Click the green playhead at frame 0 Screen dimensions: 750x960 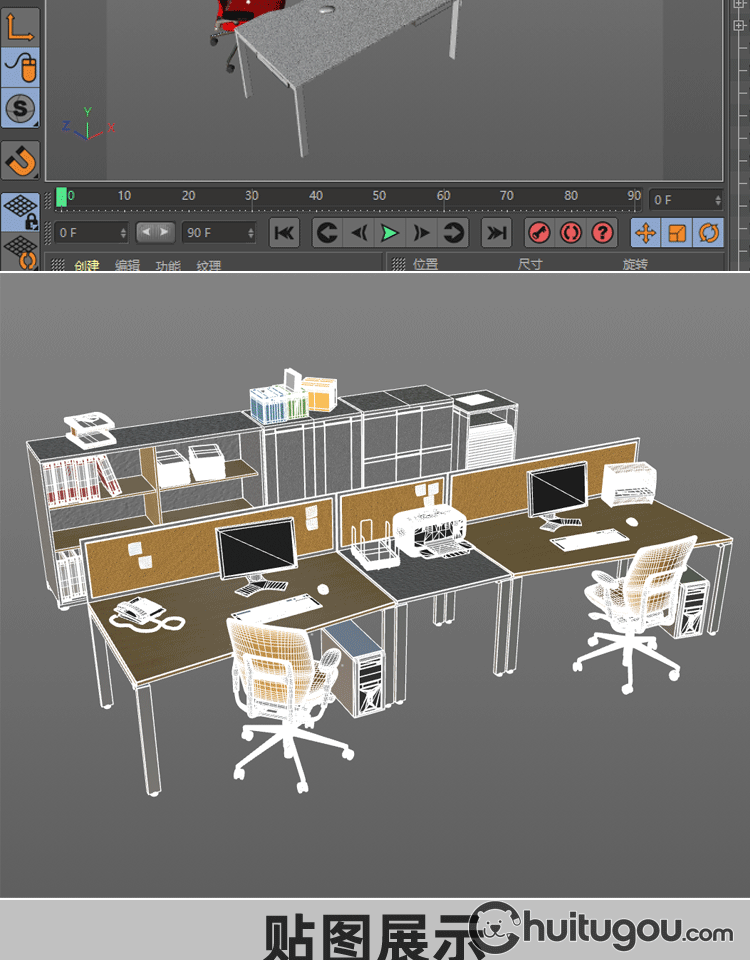(61, 197)
